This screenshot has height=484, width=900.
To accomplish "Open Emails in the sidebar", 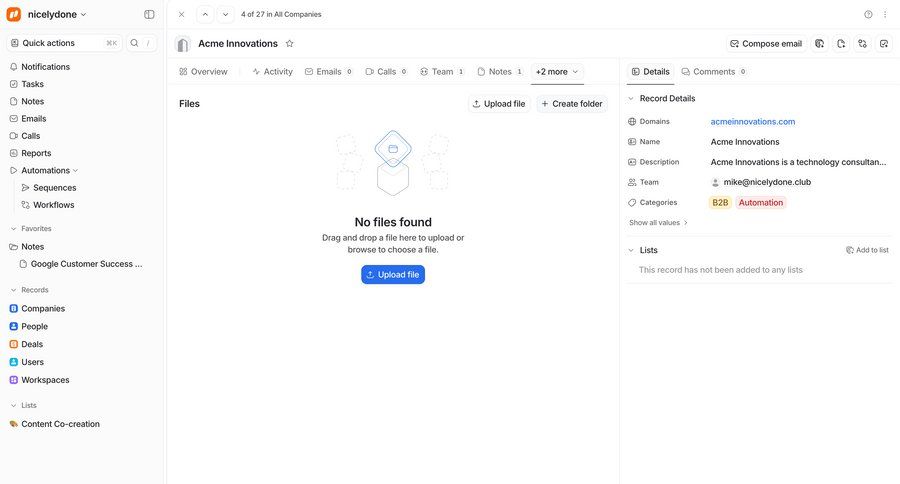I will (x=33, y=118).
